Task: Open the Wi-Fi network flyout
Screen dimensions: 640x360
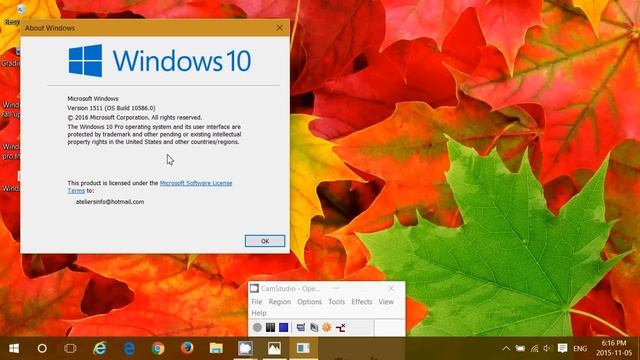Action: 534,348
